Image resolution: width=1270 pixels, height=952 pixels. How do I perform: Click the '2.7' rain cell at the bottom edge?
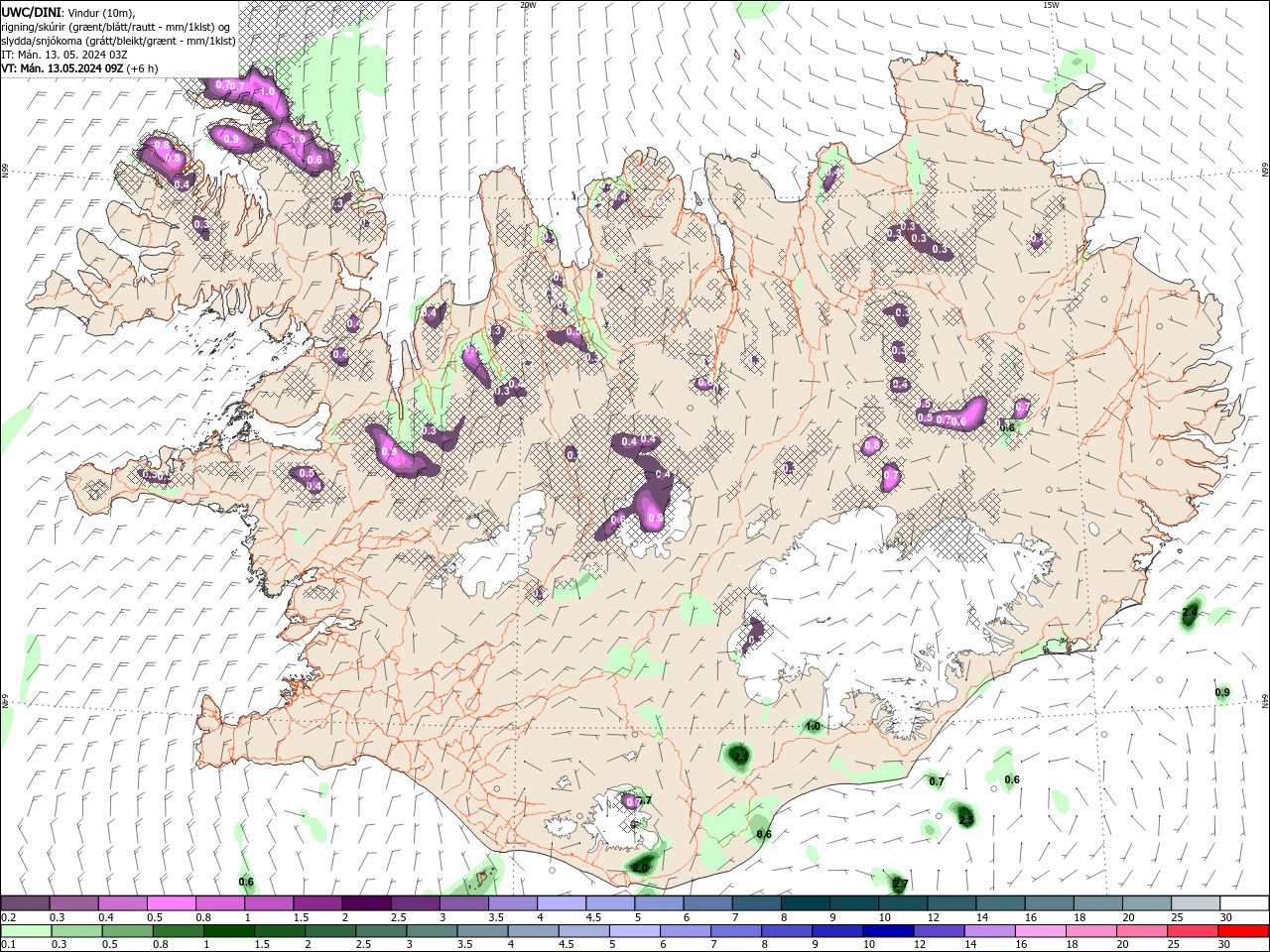900,884
